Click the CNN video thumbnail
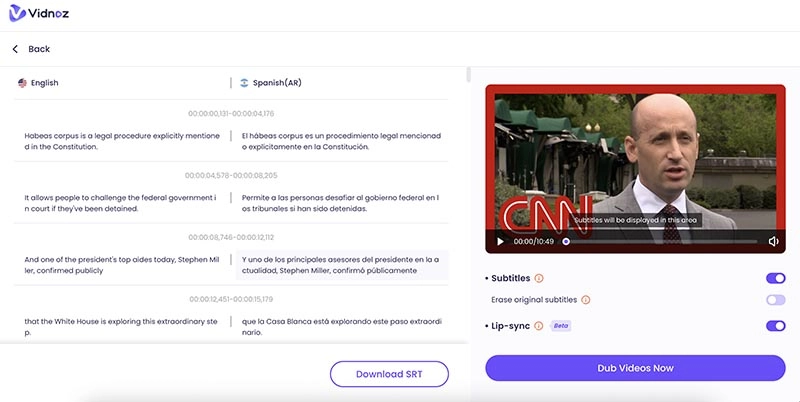This screenshot has width=800, height=402. click(x=635, y=160)
